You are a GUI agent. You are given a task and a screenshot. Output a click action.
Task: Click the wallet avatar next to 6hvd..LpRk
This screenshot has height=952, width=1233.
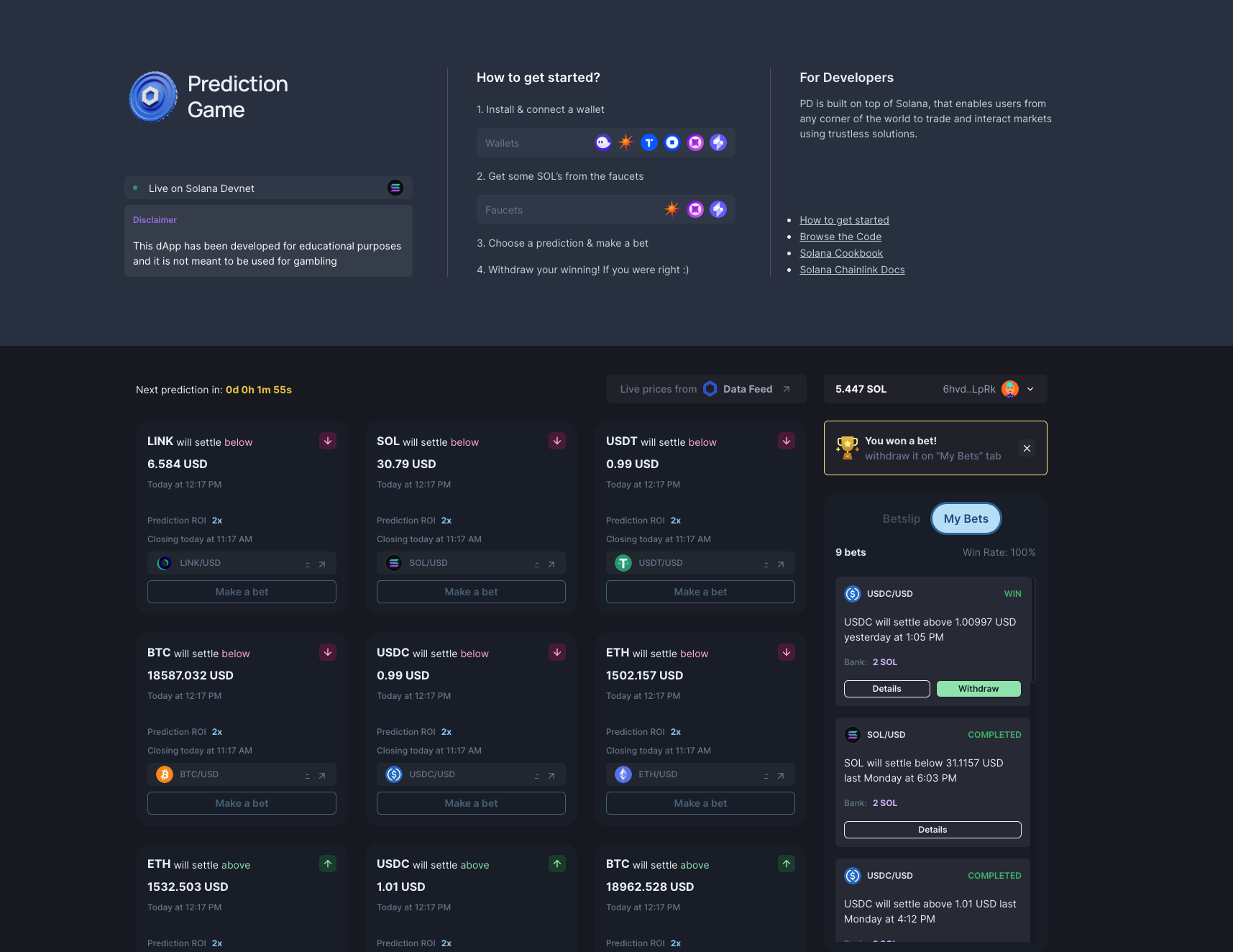click(x=1010, y=389)
